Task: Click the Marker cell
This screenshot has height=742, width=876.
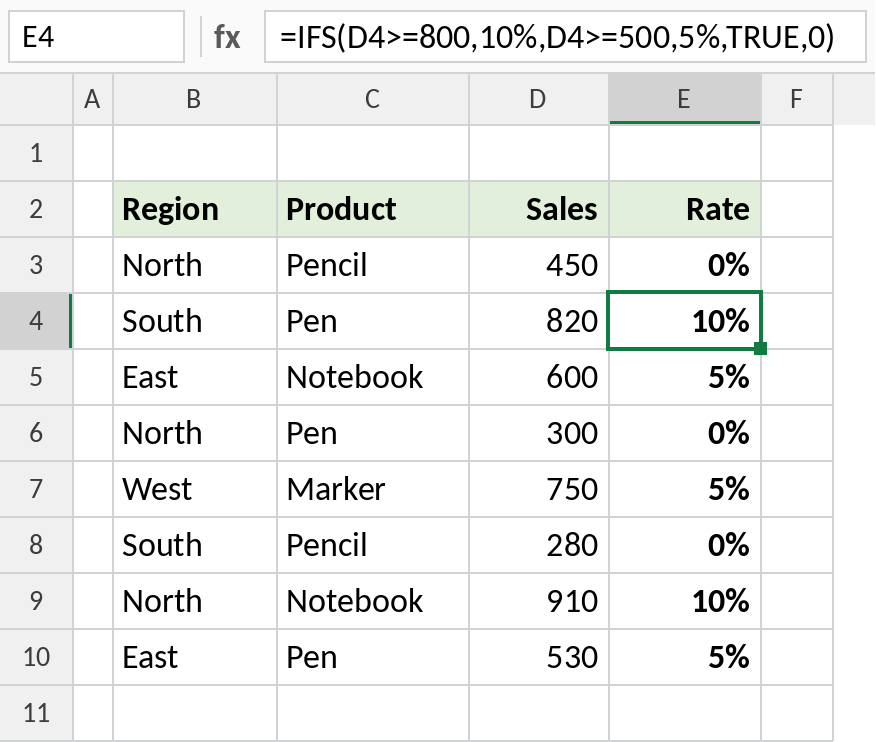Action: pos(373,489)
